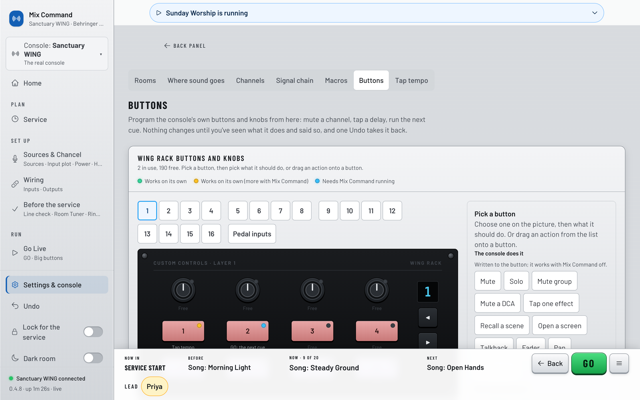
Task: Click the up arrow on the rack layer selector
Action: (428, 318)
